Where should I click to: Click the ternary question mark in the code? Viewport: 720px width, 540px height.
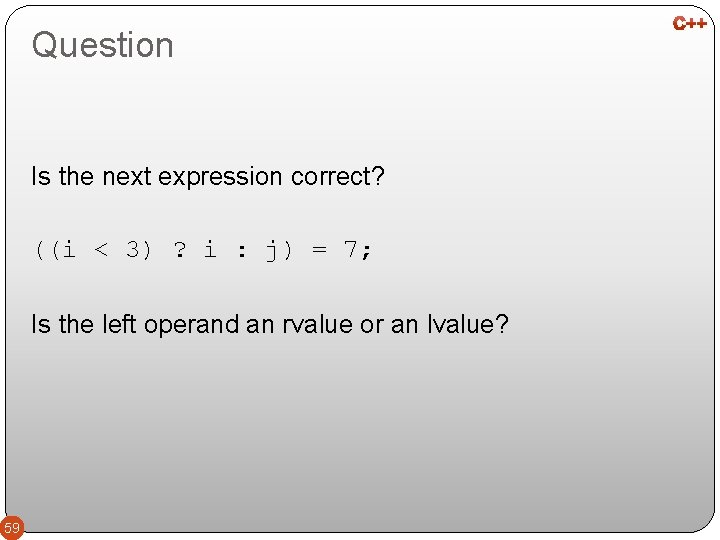coord(179,250)
